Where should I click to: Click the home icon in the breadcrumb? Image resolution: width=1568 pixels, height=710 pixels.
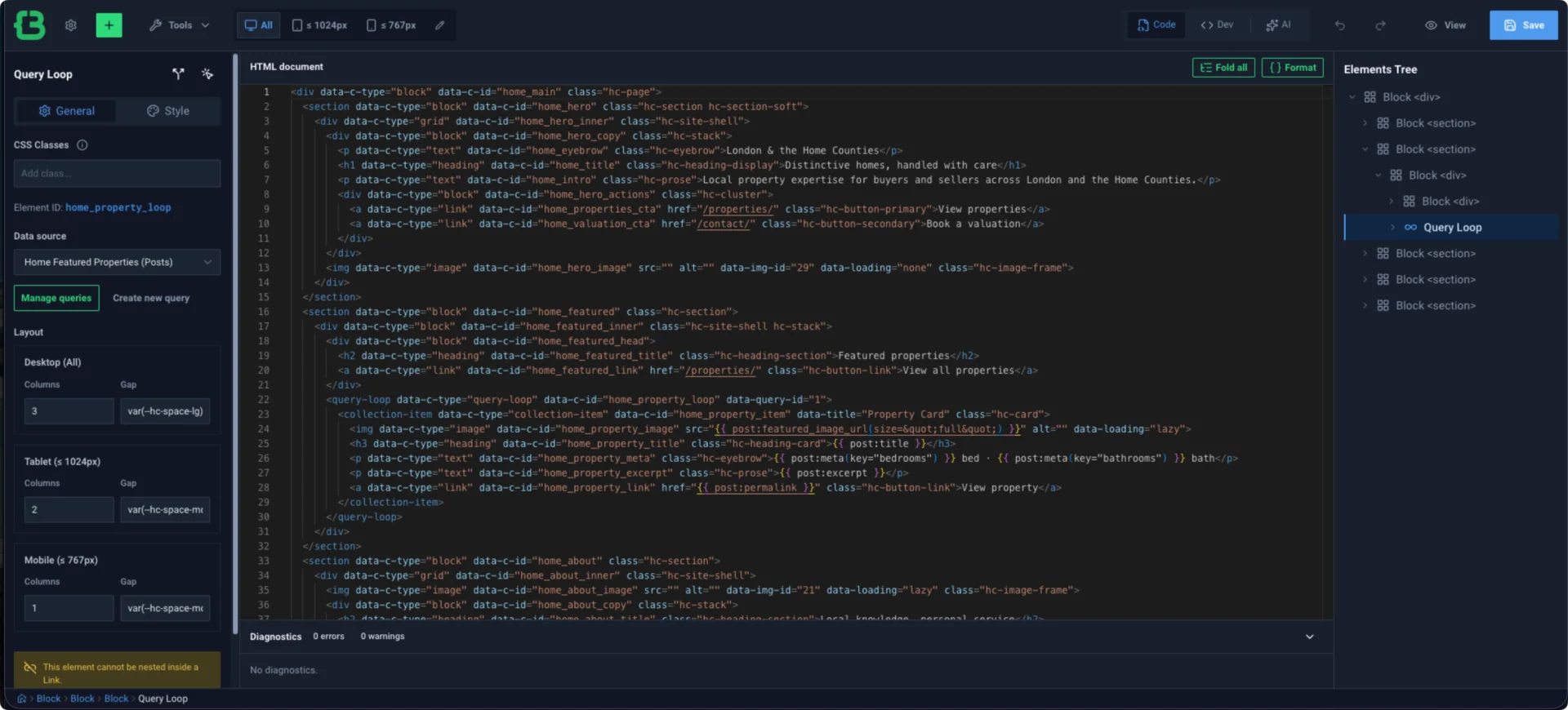click(22, 699)
